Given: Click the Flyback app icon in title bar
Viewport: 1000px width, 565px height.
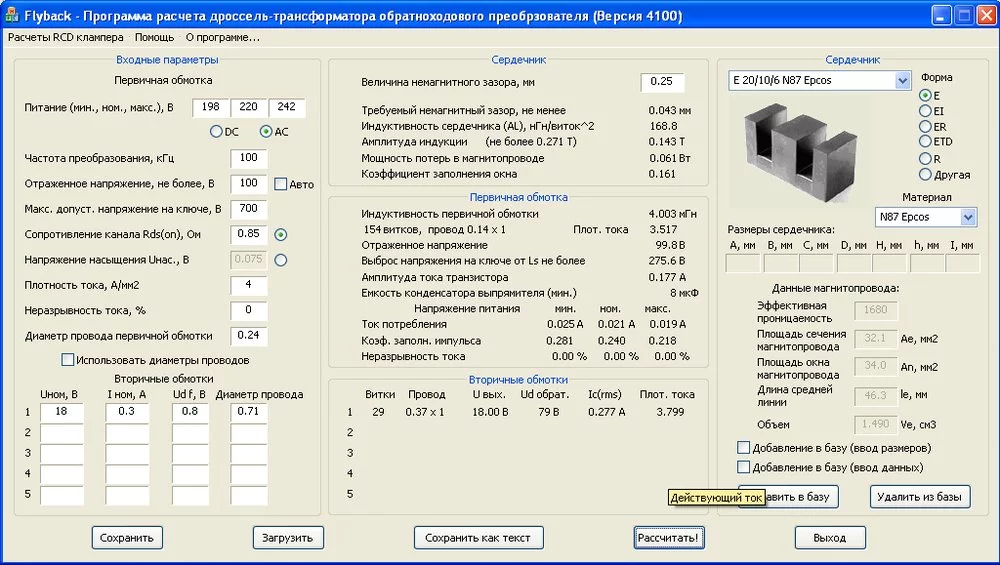Looking at the screenshot, I should click(x=12, y=15).
